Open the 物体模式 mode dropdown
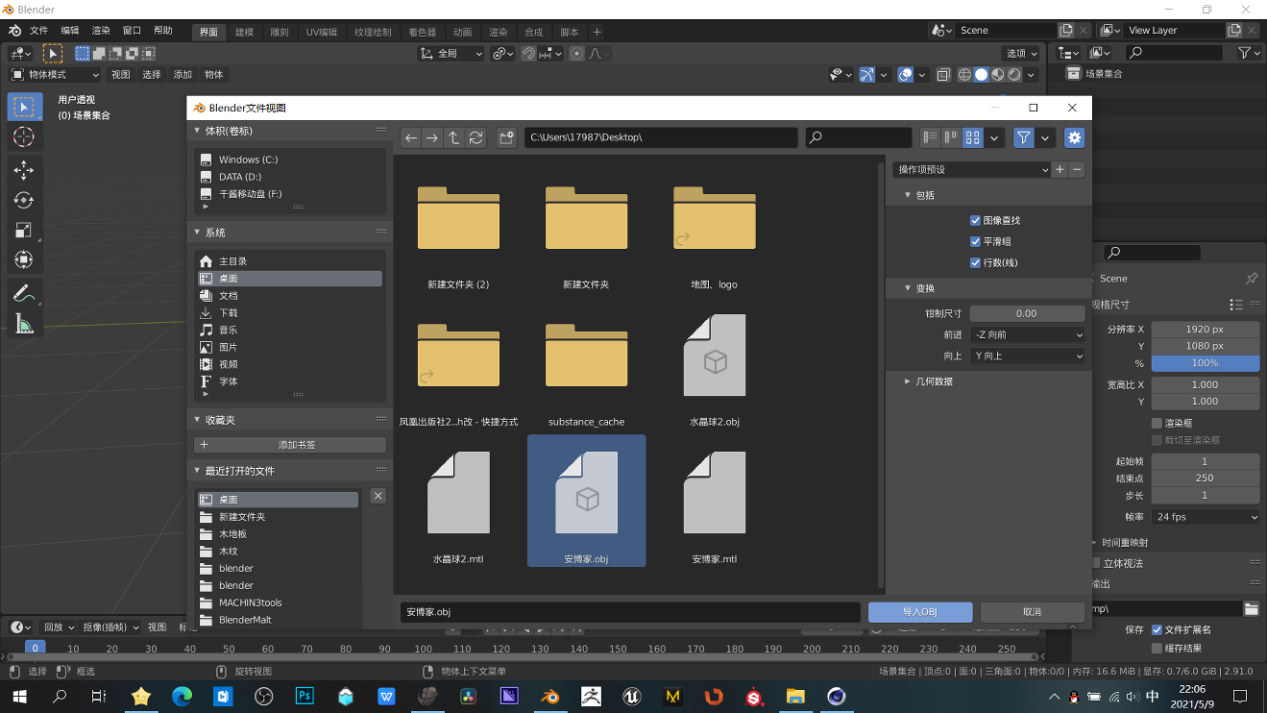 [x=55, y=75]
